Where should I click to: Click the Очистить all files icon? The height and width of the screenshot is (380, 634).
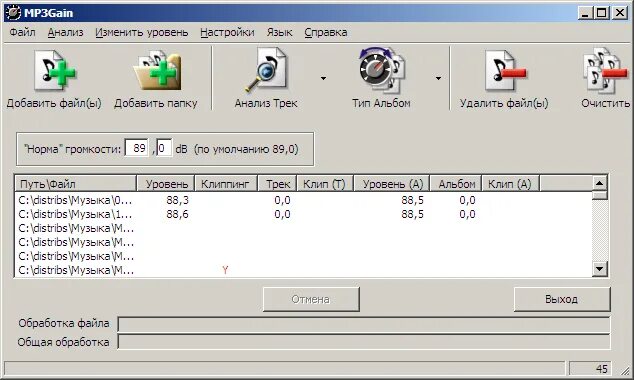click(x=605, y=71)
